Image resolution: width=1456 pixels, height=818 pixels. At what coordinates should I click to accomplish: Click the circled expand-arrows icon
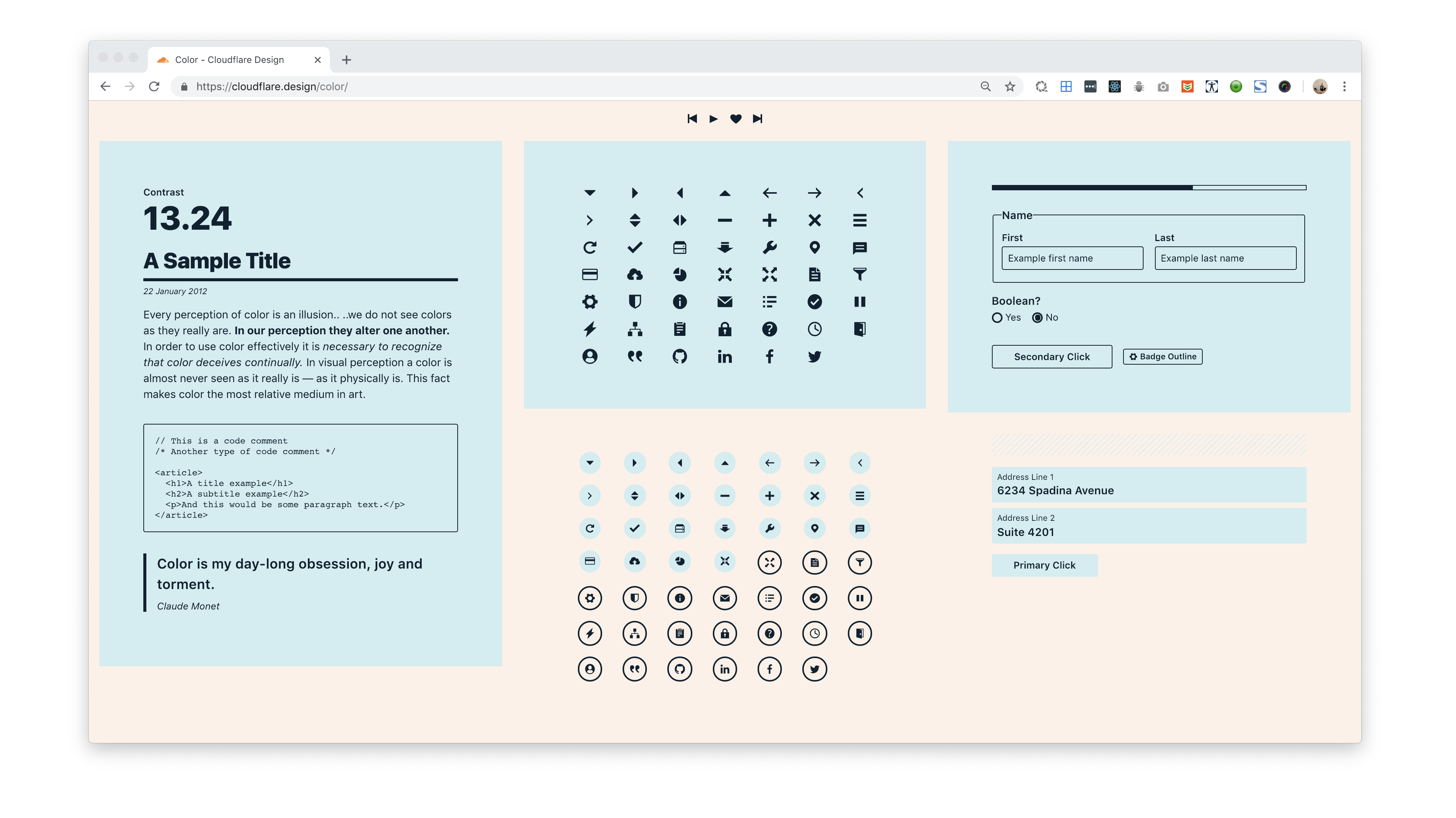(769, 563)
